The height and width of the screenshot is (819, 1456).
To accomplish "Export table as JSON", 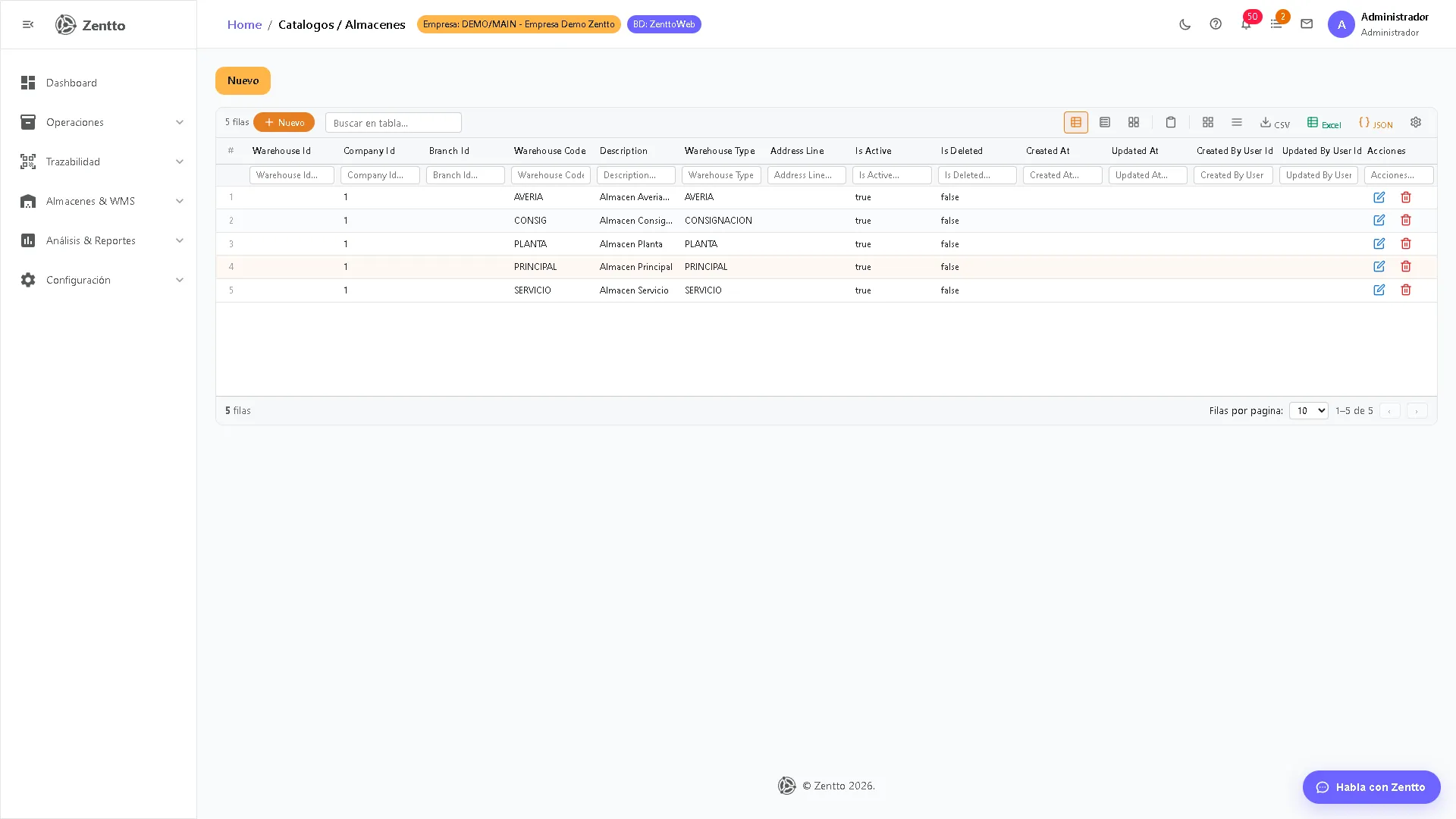I will click(1376, 123).
